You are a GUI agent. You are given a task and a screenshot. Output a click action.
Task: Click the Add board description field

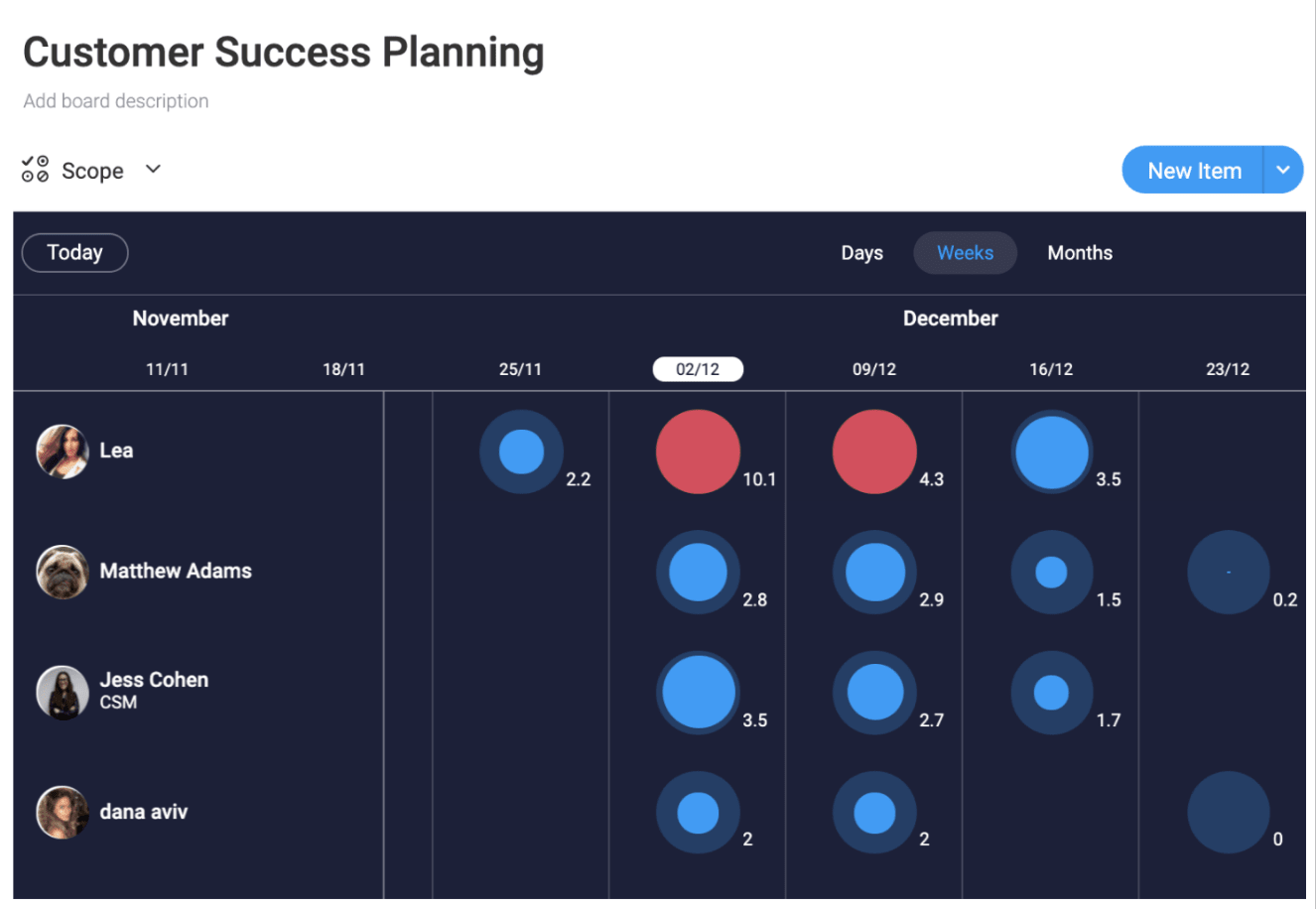[x=116, y=101]
